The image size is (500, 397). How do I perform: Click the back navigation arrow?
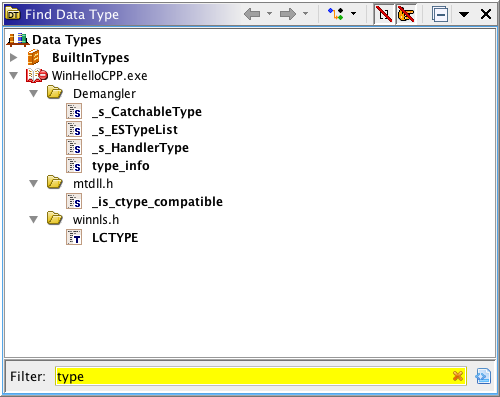click(252, 14)
